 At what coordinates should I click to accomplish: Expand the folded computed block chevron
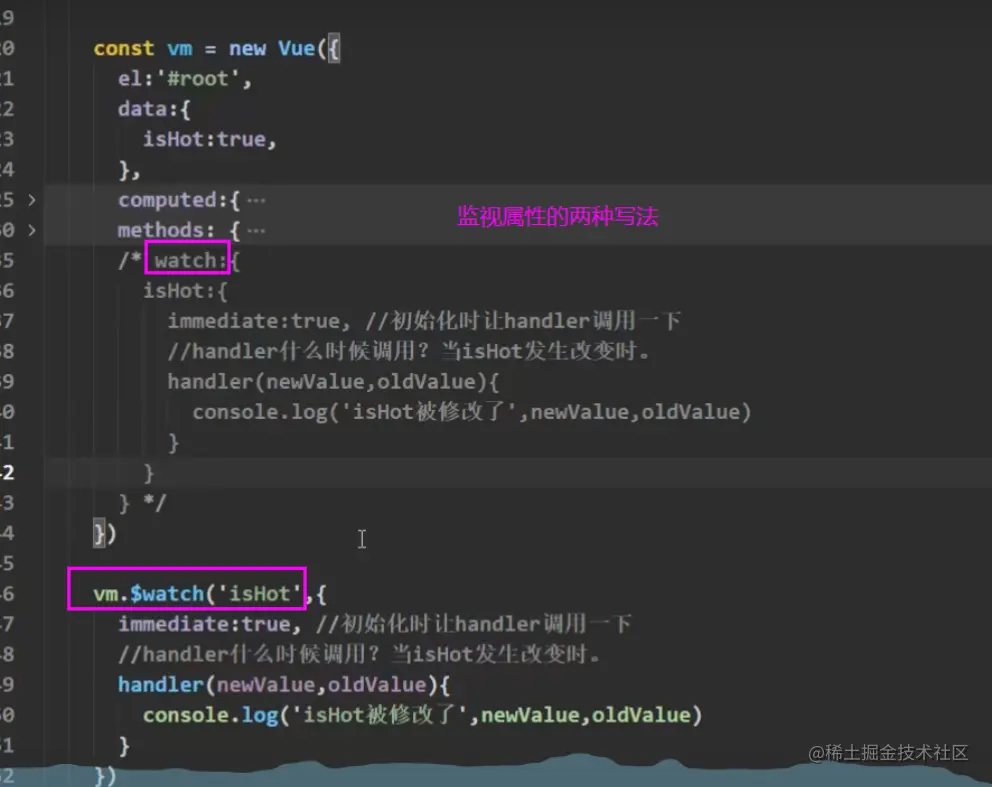click(32, 200)
